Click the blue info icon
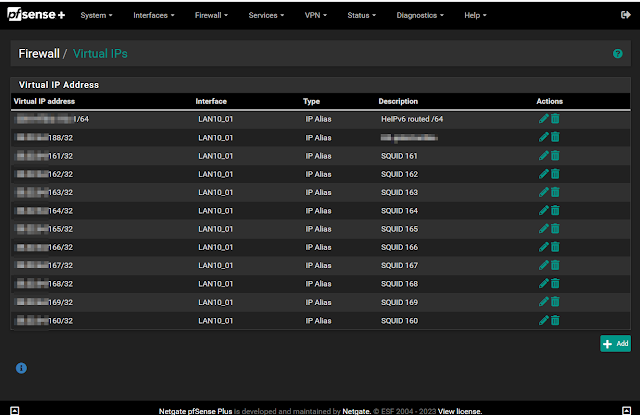The height and width of the screenshot is (415, 640). (x=21, y=368)
